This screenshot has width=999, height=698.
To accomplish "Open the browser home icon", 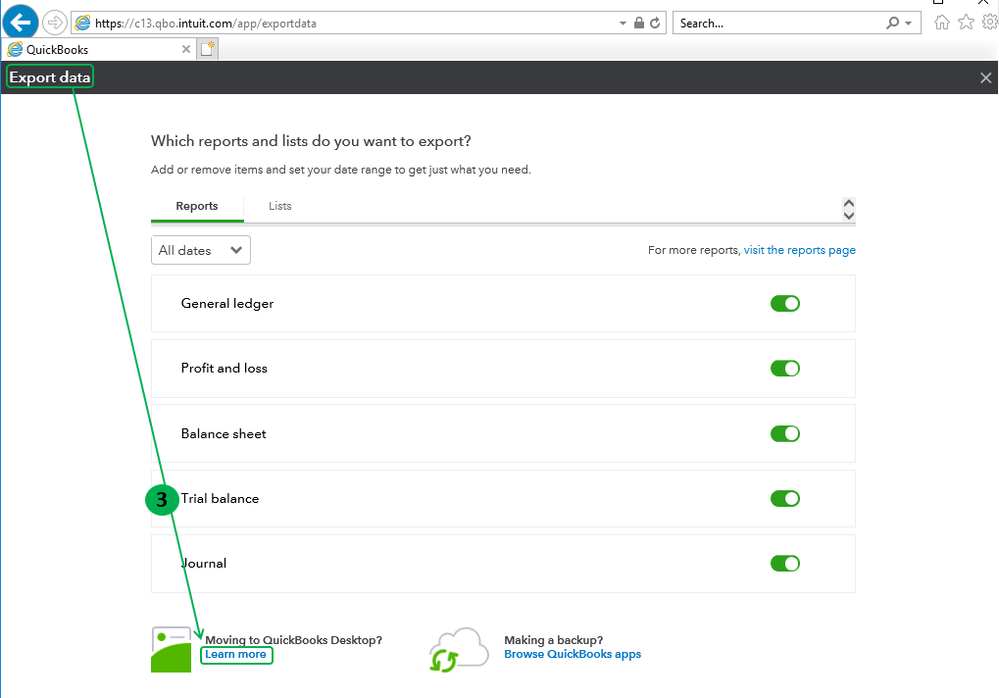I will pyautogui.click(x=941, y=22).
